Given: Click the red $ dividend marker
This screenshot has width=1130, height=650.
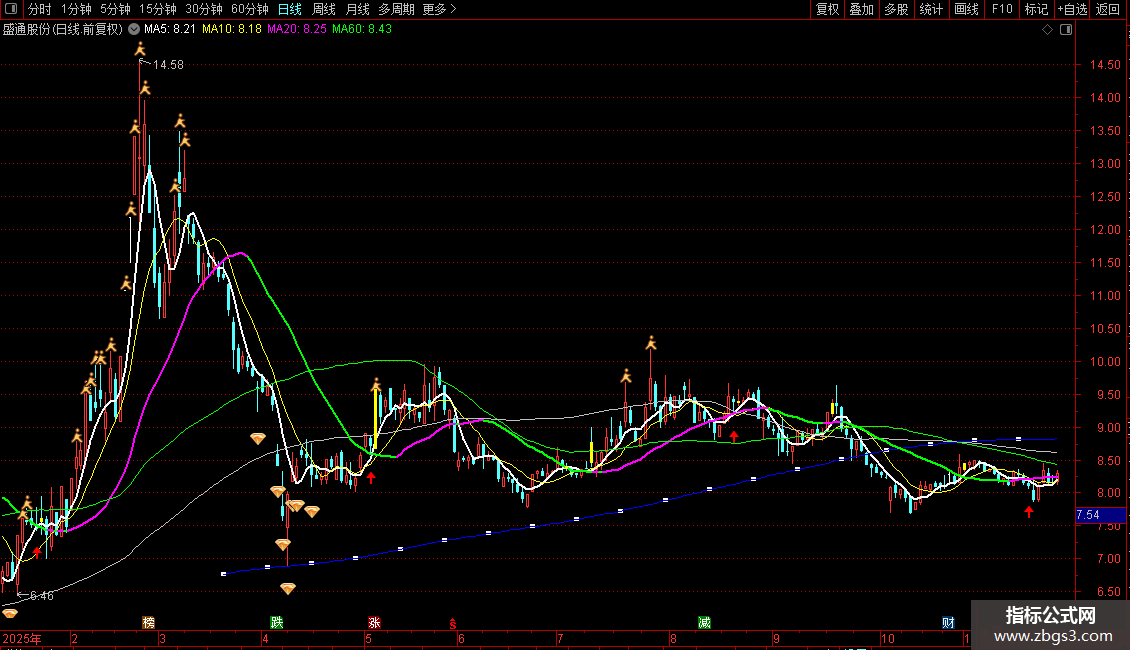Looking at the screenshot, I should [x=451, y=622].
